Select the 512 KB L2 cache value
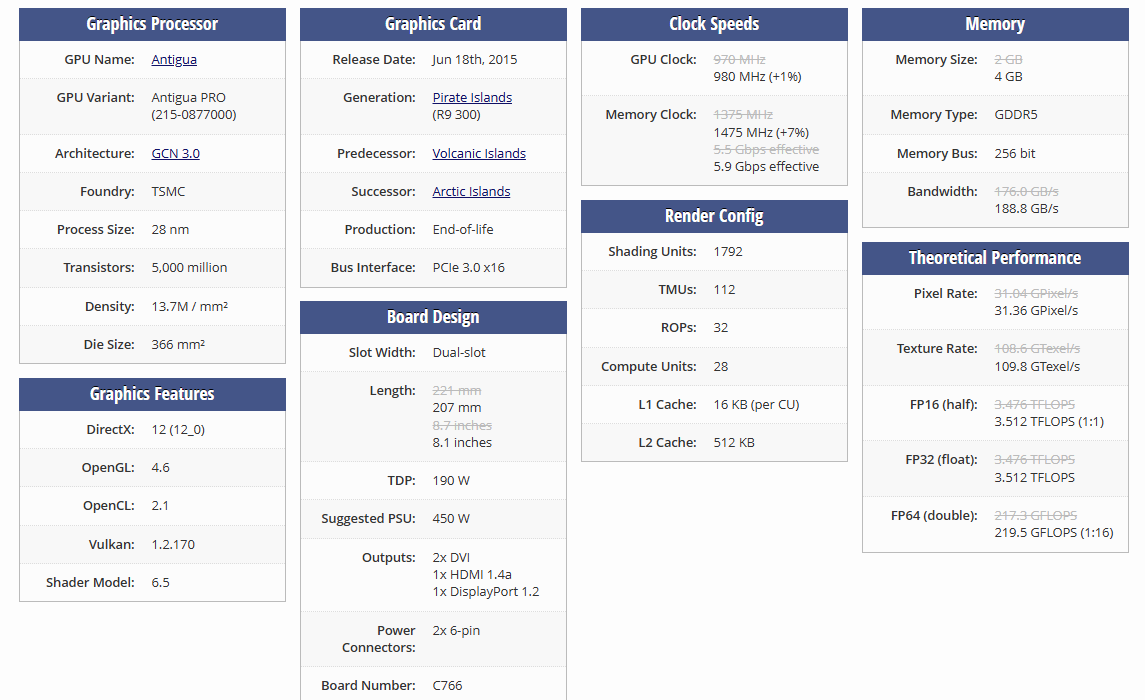1145x700 pixels. tap(734, 442)
